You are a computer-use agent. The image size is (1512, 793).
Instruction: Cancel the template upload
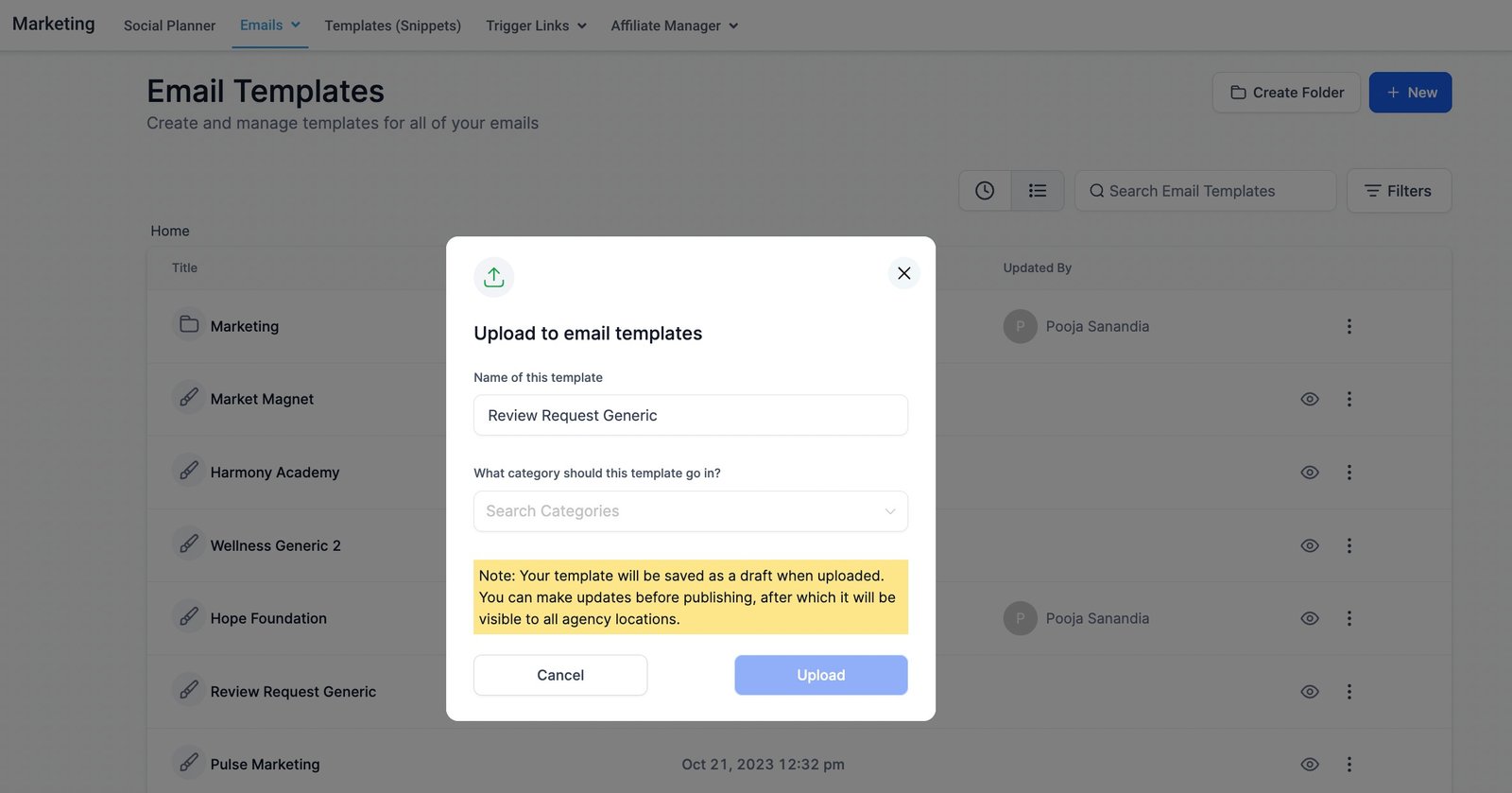(560, 675)
